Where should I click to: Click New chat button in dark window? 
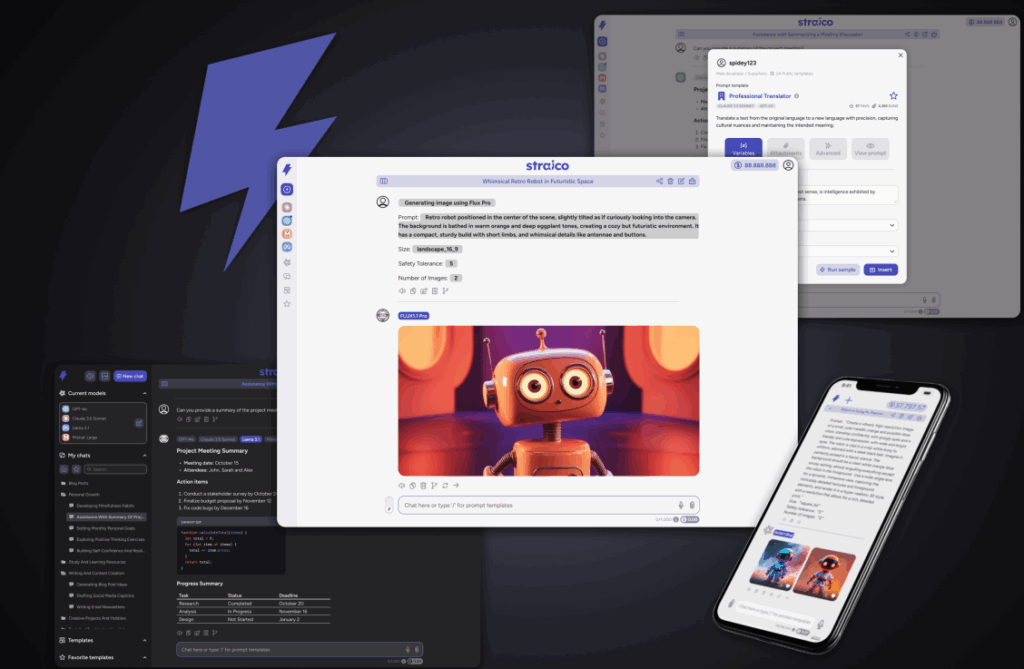click(x=130, y=376)
